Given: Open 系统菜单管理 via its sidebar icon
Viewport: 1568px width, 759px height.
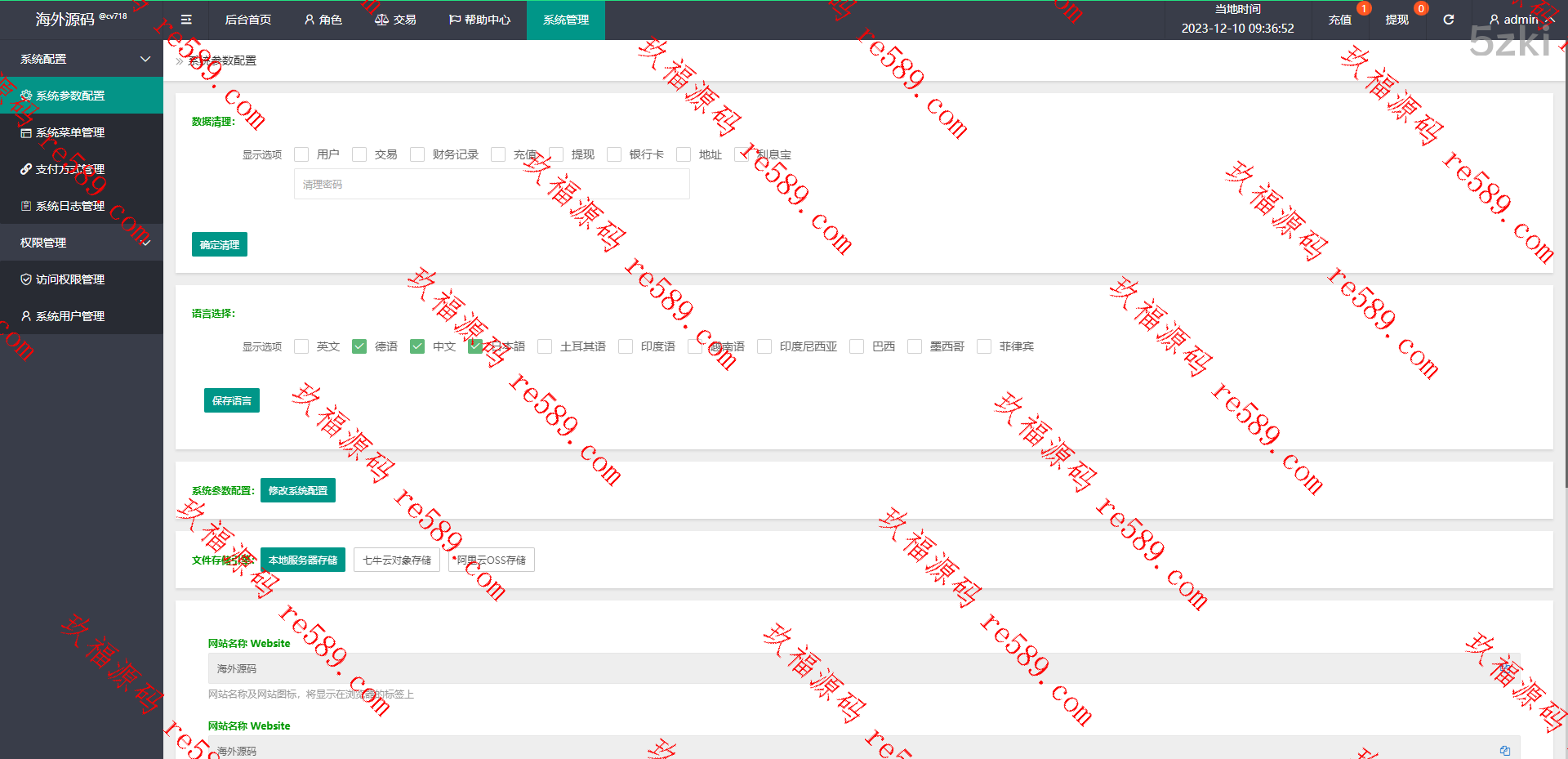Looking at the screenshot, I should point(26,132).
